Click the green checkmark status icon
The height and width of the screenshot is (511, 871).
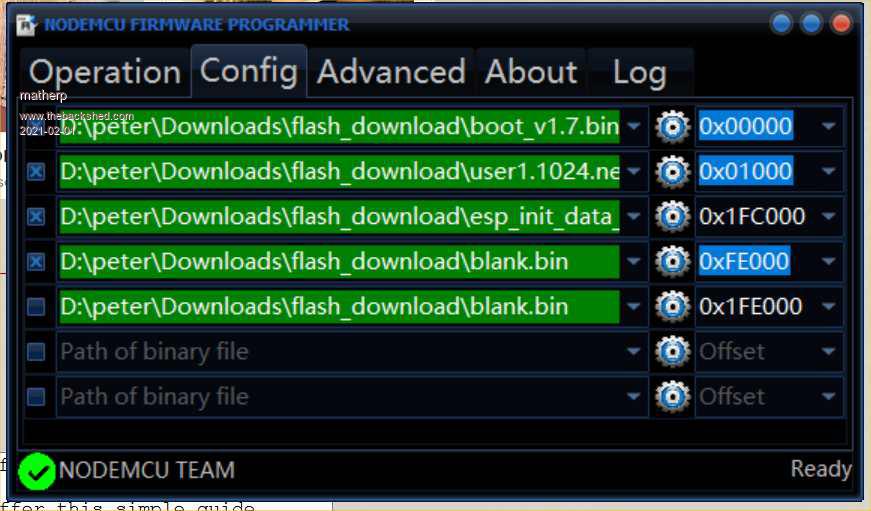click(37, 471)
